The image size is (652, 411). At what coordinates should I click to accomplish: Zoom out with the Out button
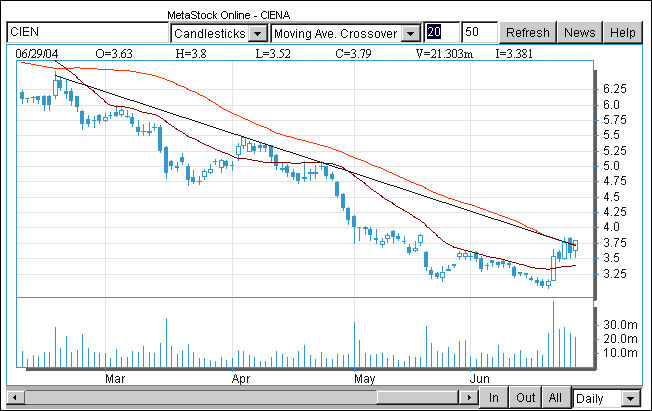(525, 397)
